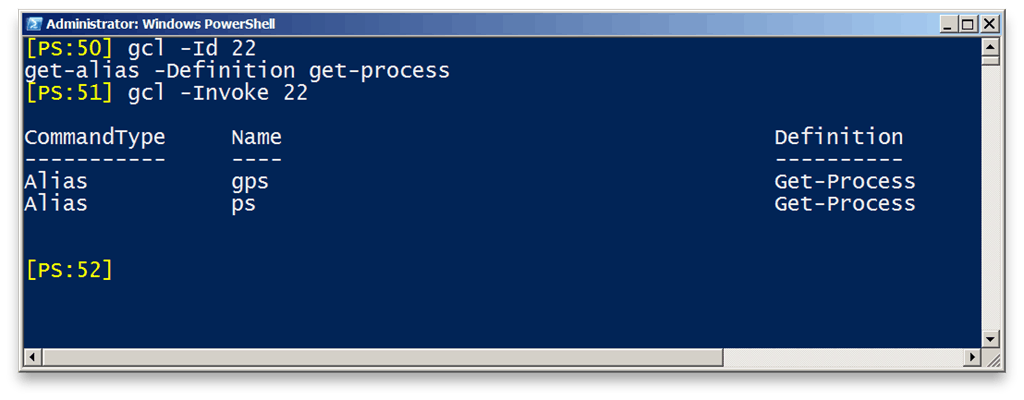Click the vertical scrollbar thumb
Viewport: 1024px width, 400px height.
(x=991, y=61)
